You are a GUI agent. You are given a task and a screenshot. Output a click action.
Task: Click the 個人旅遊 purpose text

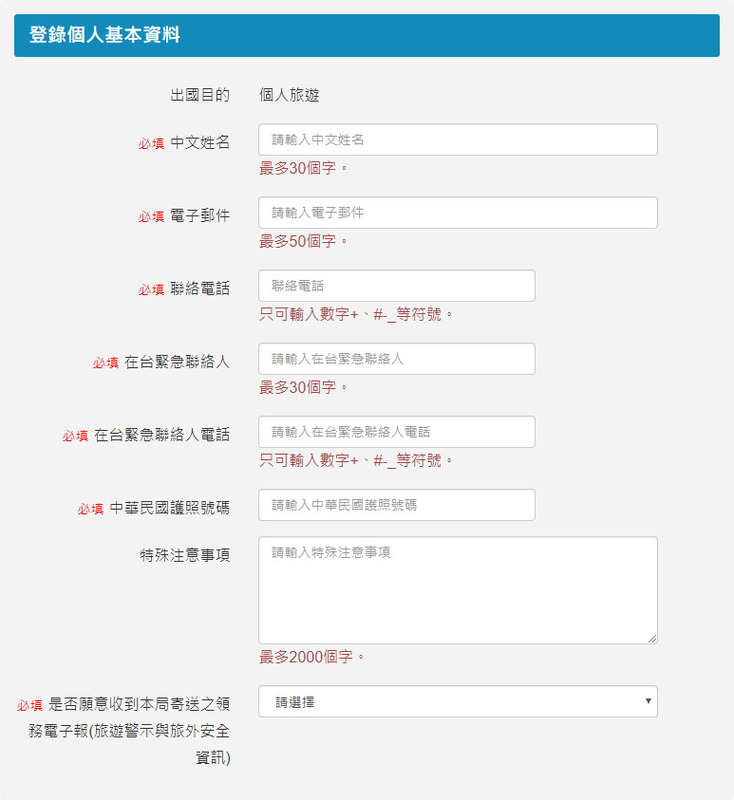289,95
